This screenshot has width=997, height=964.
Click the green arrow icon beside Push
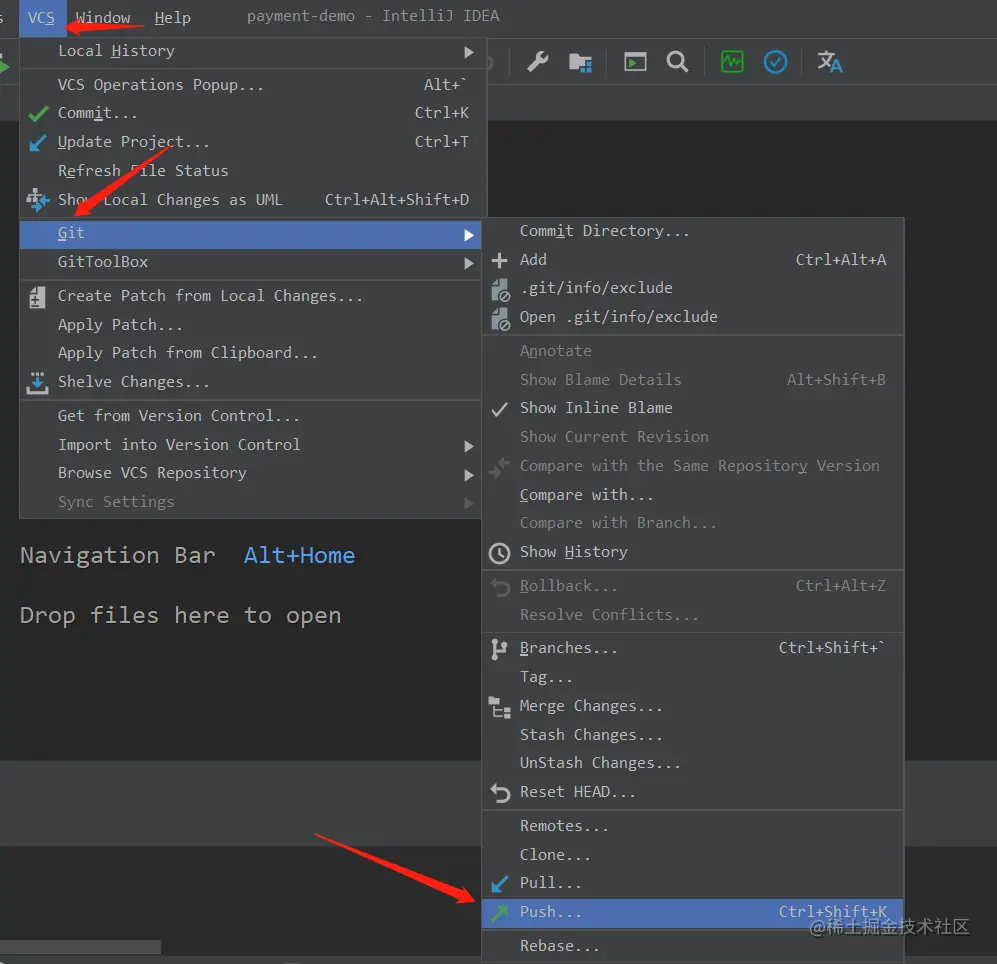[500, 912]
